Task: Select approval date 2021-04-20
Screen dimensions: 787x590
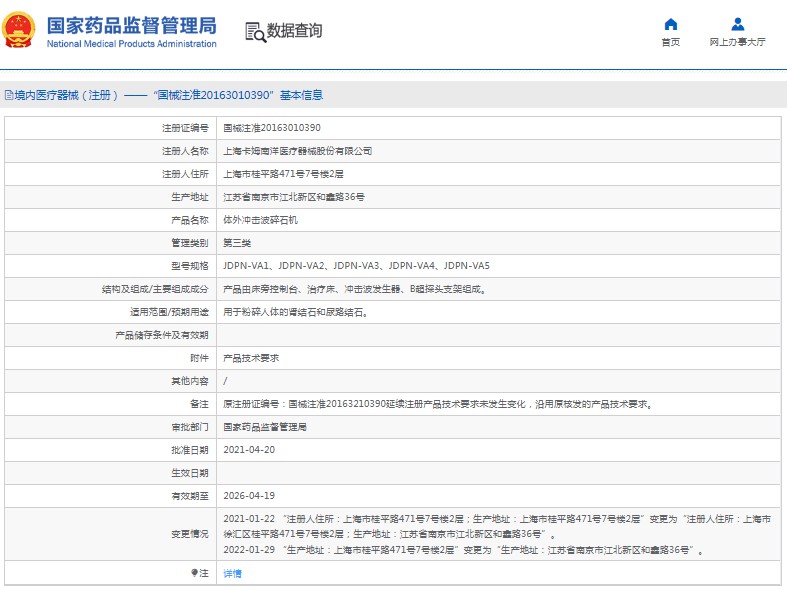Action: tap(249, 450)
